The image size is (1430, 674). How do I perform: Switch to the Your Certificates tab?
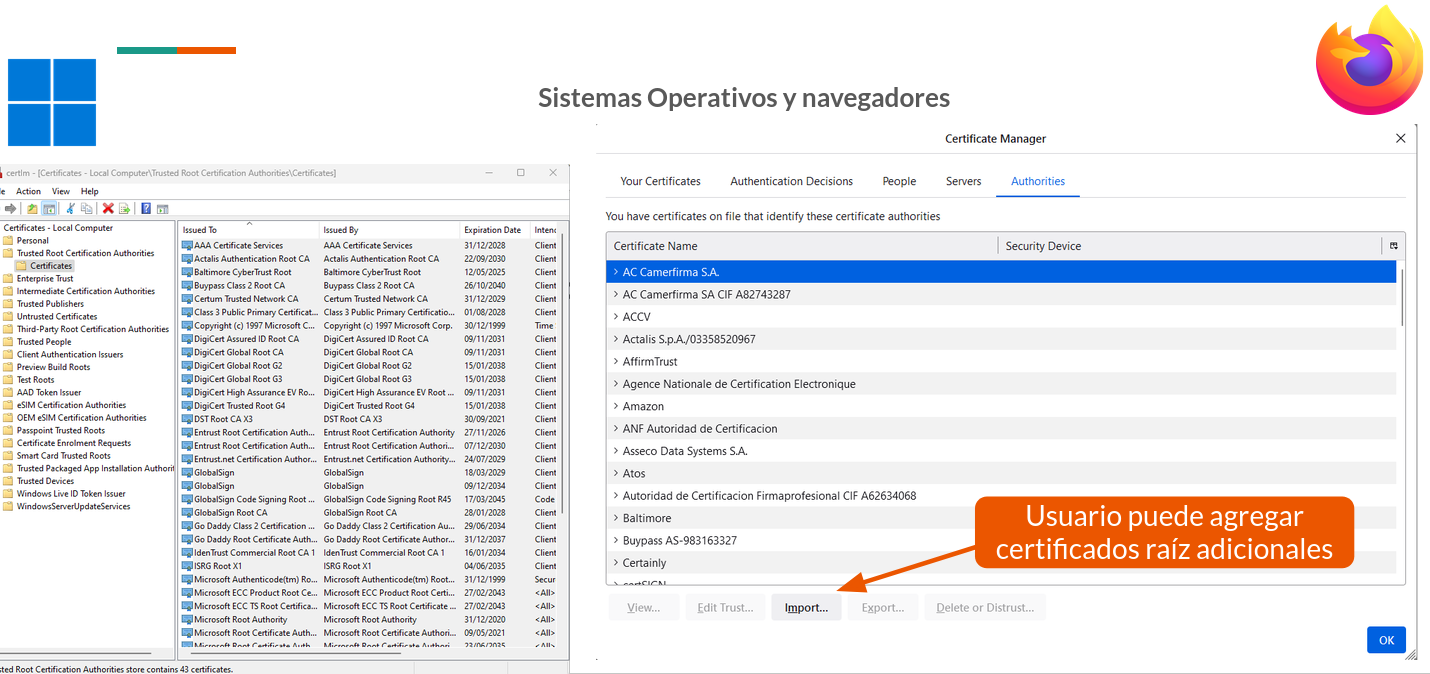660,181
